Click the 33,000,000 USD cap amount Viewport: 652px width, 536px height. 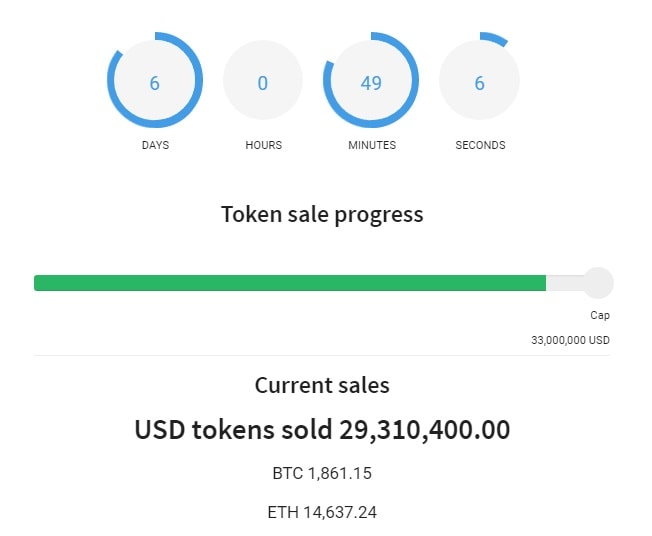coord(570,340)
